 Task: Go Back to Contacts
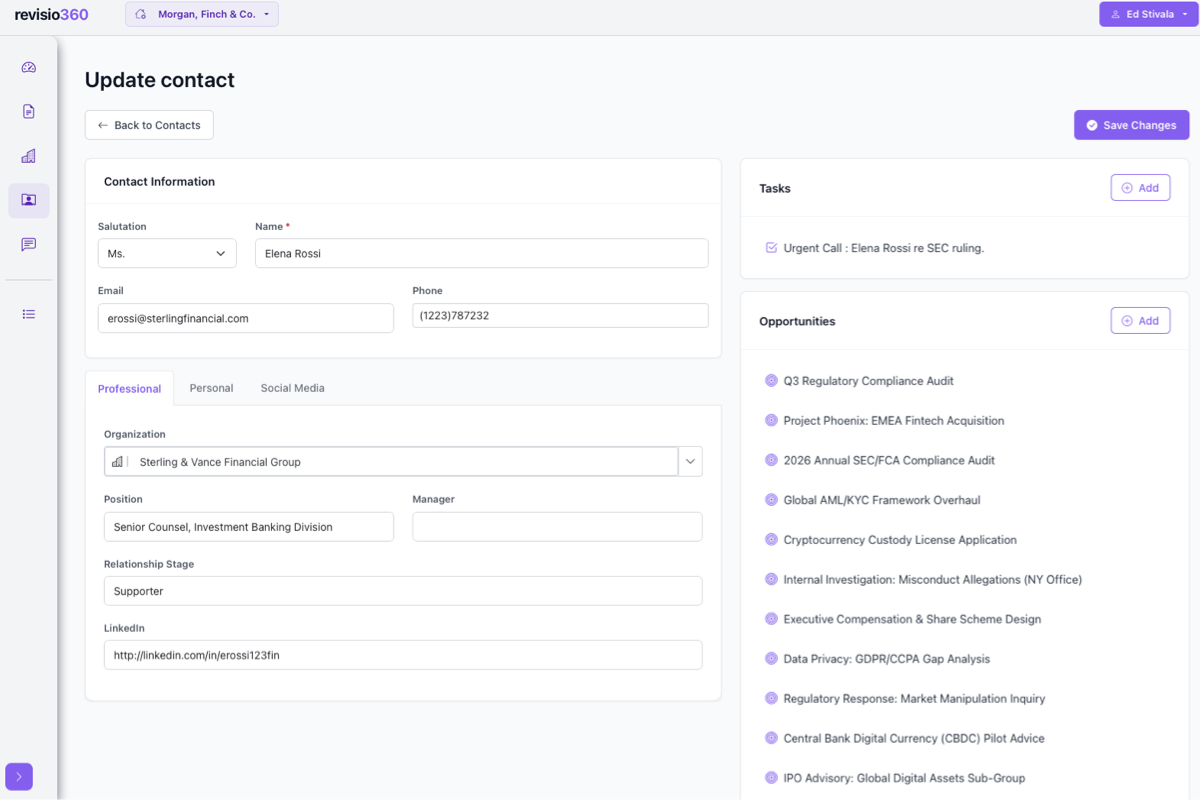149,125
